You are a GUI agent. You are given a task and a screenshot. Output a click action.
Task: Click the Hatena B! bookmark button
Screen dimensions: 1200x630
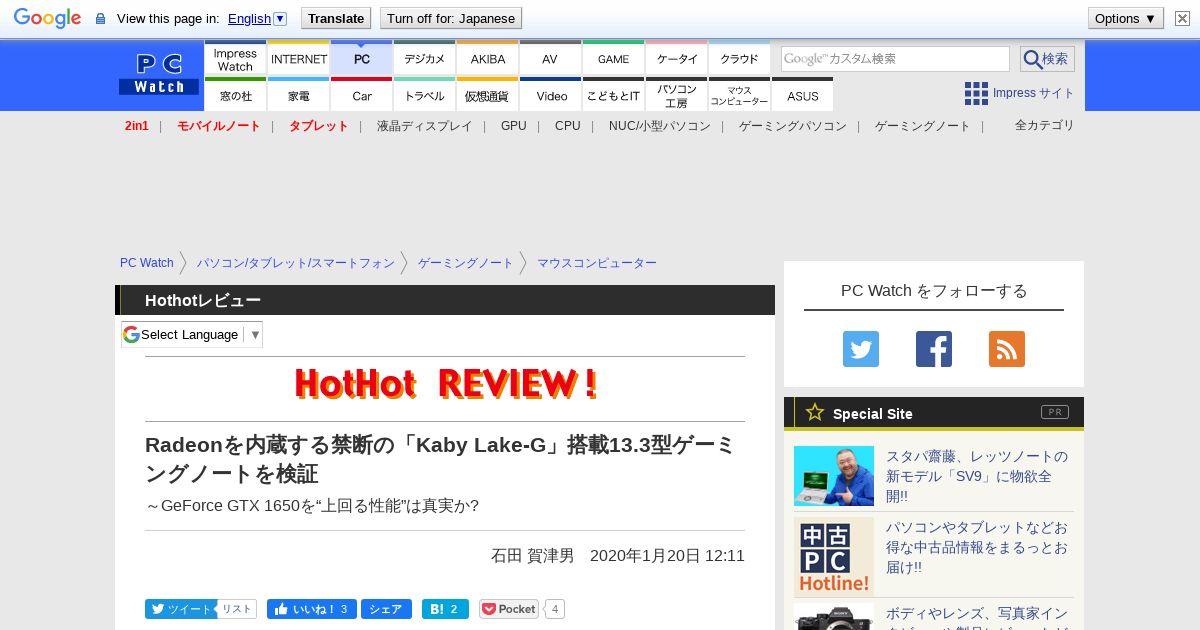coord(445,609)
